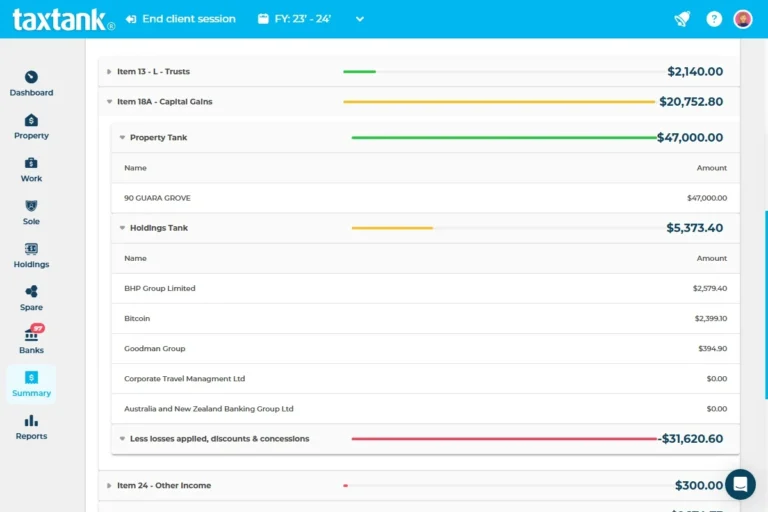Select Corporate Travel Managment Ltd row
This screenshot has height=512, width=768.
425,379
